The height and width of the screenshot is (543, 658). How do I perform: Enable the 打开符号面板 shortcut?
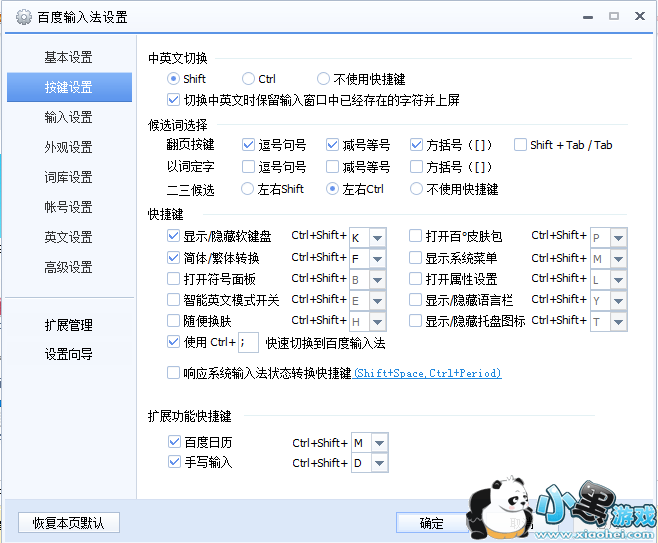click(x=173, y=279)
